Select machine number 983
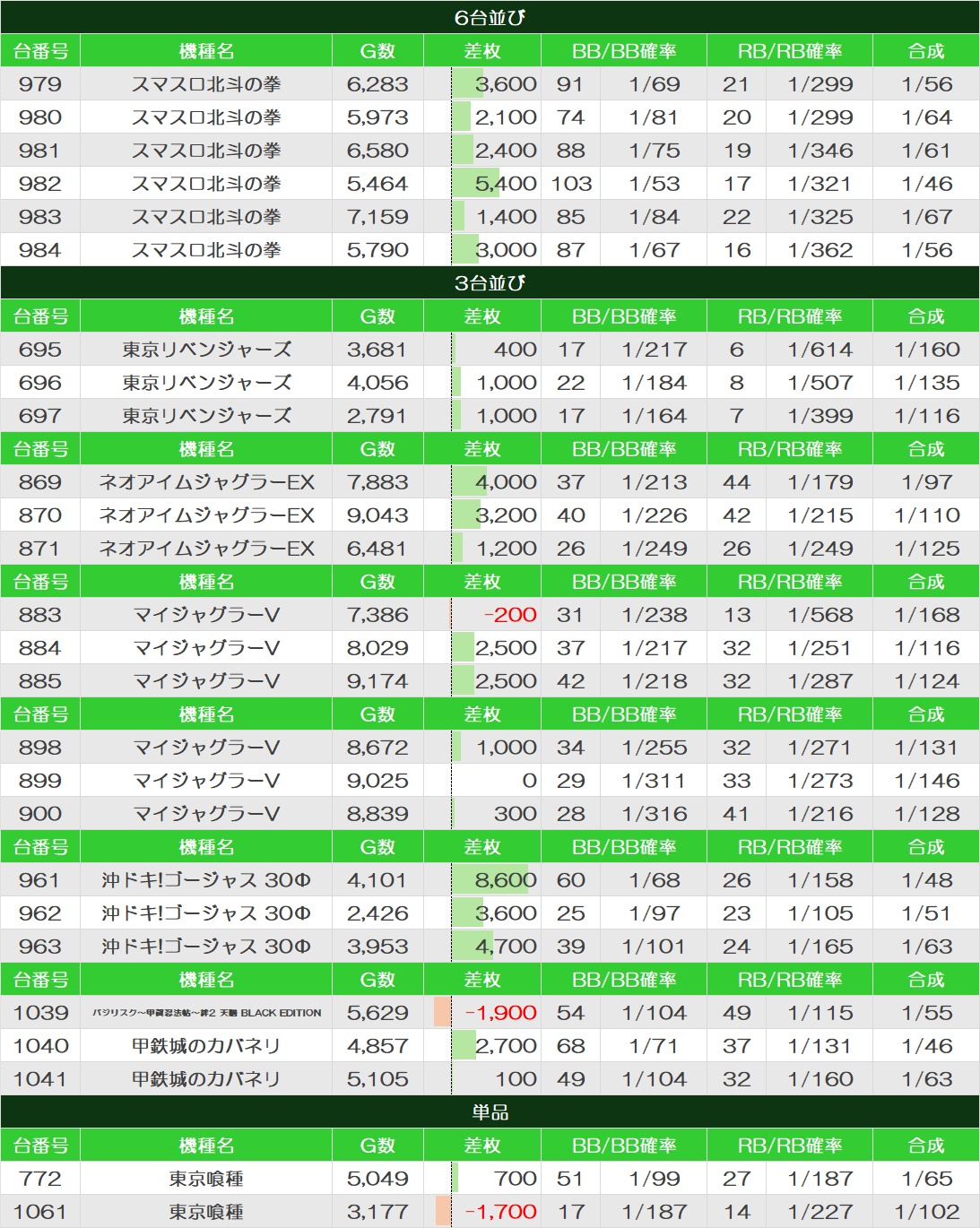 coord(40,217)
